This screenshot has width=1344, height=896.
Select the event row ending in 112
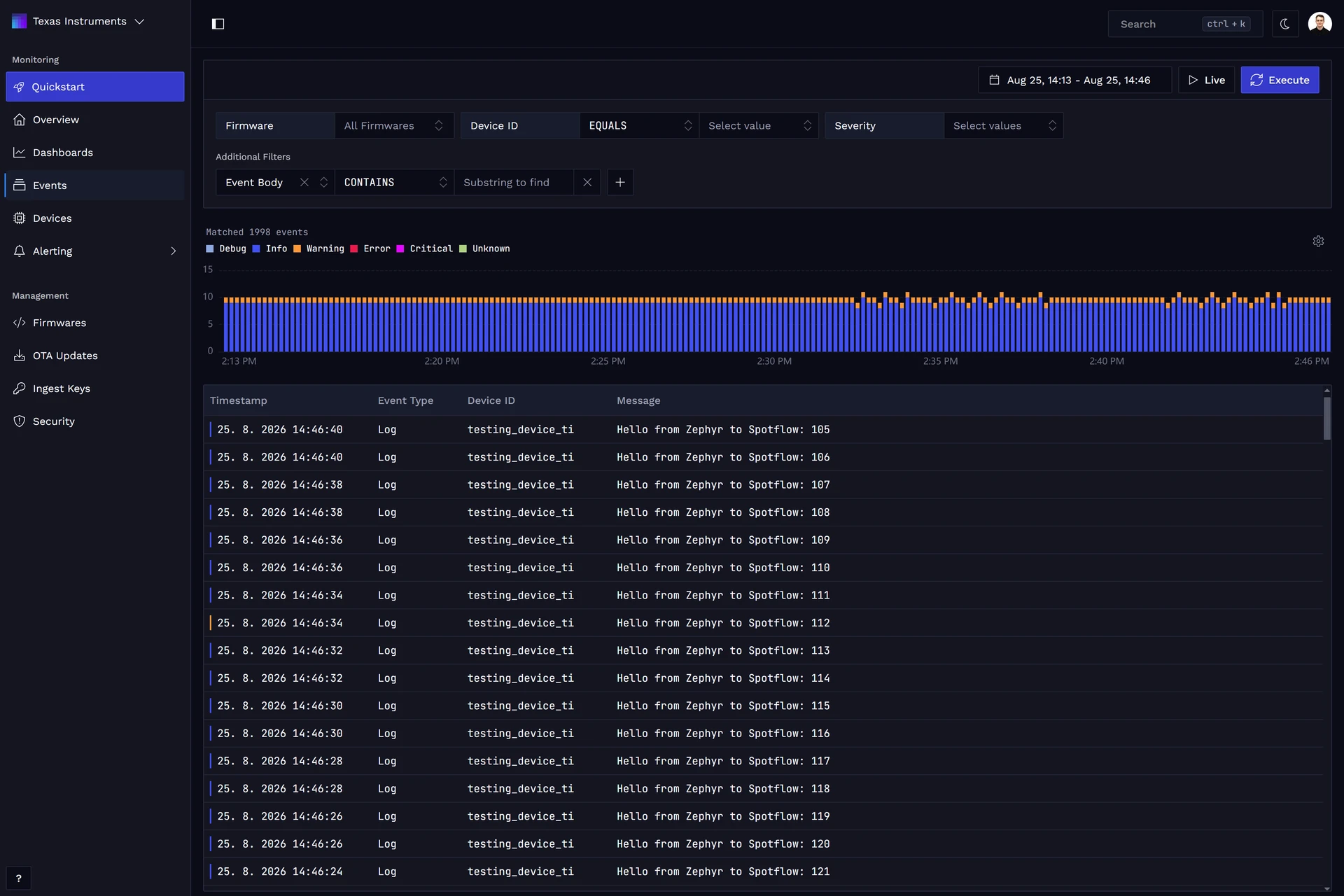pyautogui.click(x=763, y=623)
